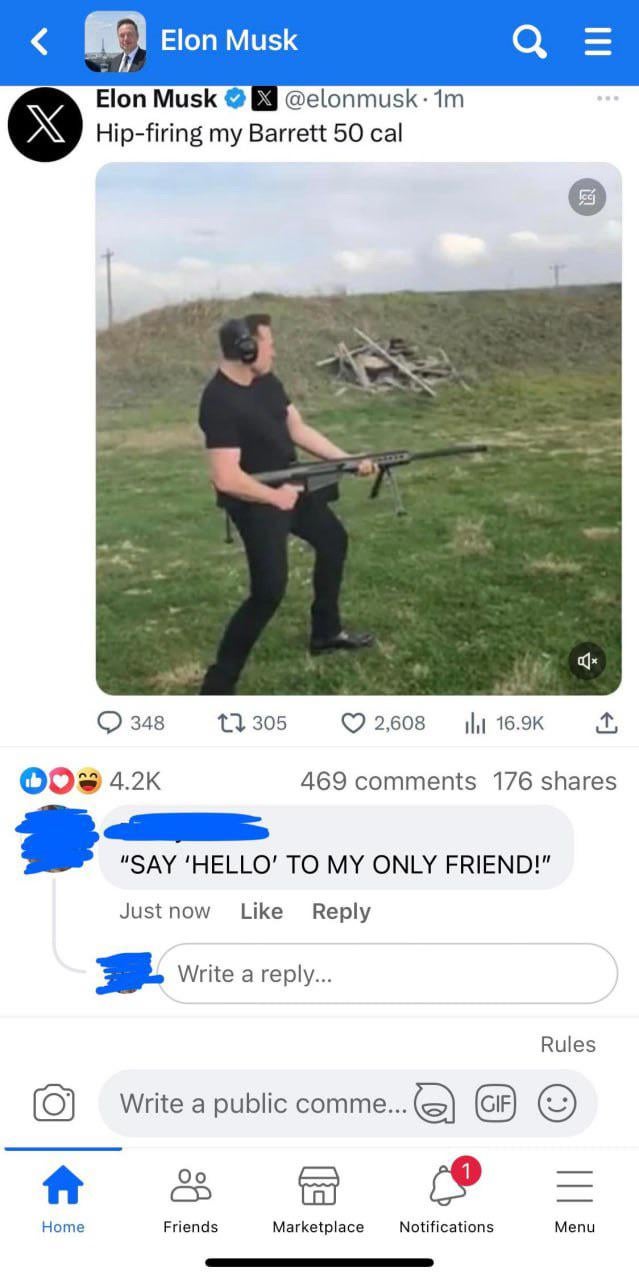Switch to the Marketplace tab

click(318, 1199)
